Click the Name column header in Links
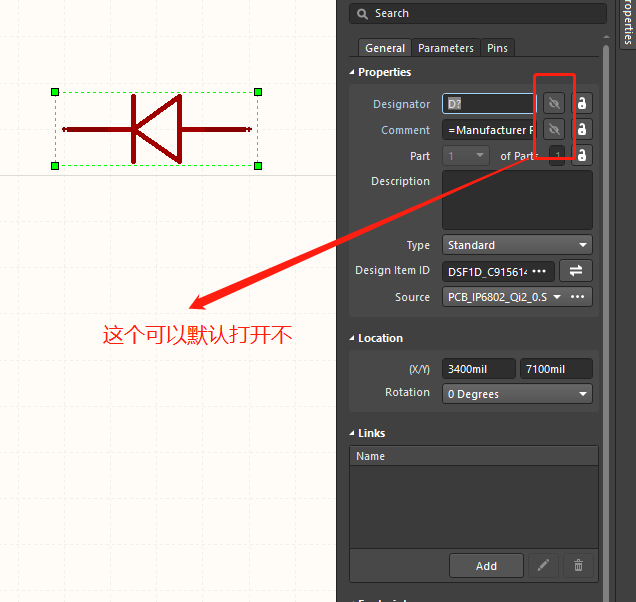Image resolution: width=636 pixels, height=602 pixels. (474, 456)
